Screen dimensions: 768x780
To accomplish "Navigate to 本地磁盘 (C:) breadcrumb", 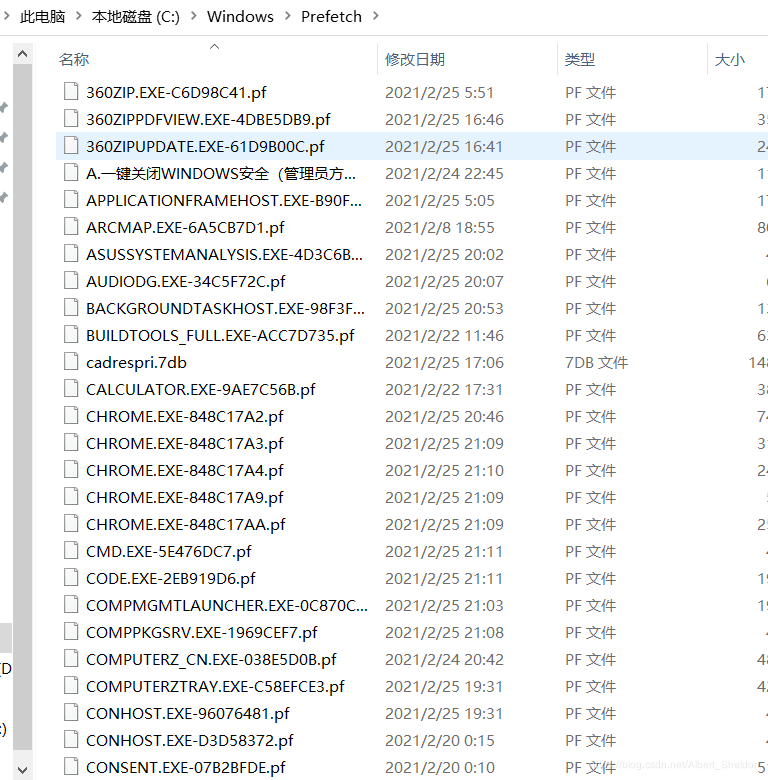I will pos(135,17).
